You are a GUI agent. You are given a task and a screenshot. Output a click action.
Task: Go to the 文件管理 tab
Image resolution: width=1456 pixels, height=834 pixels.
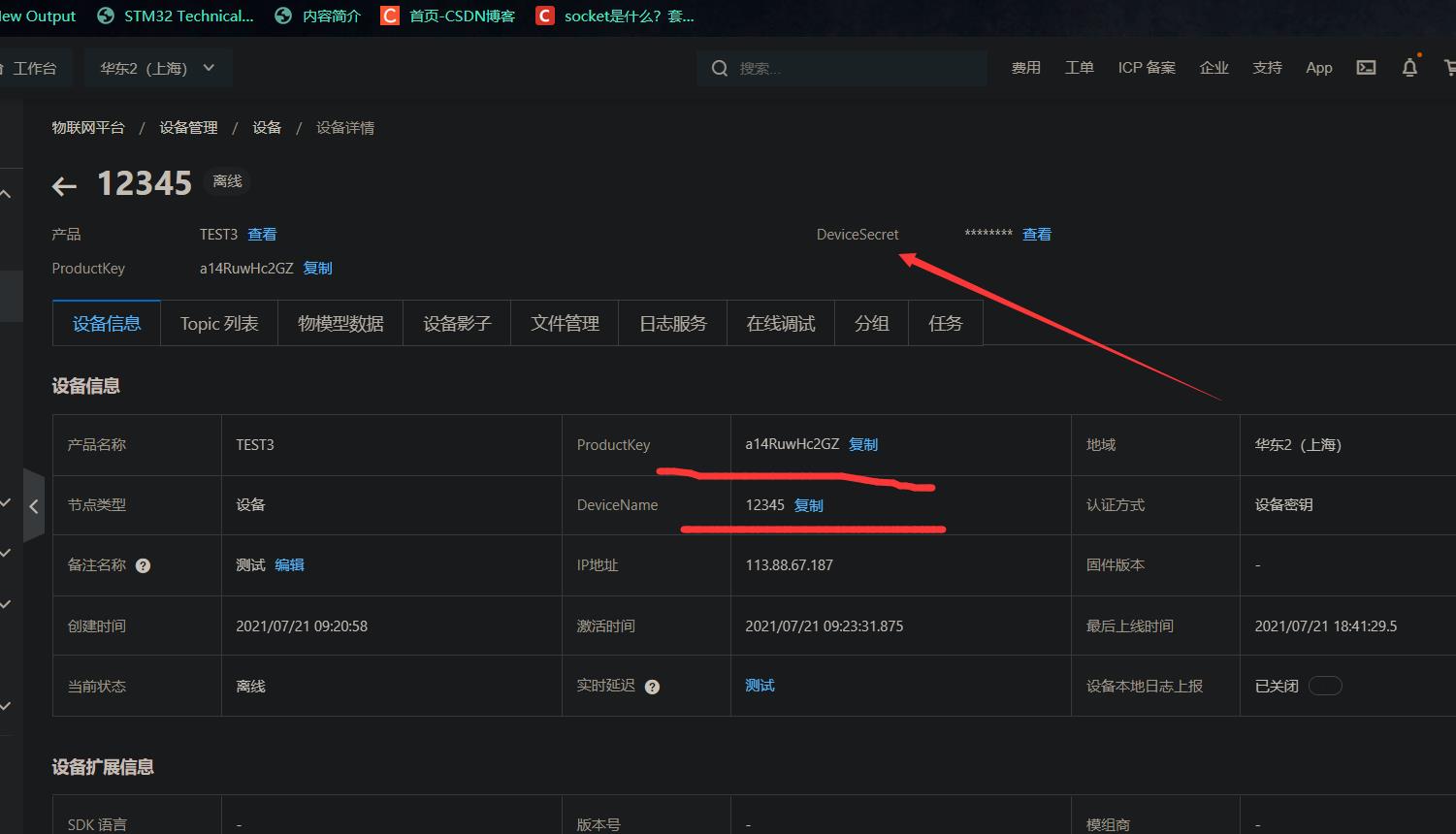click(565, 323)
